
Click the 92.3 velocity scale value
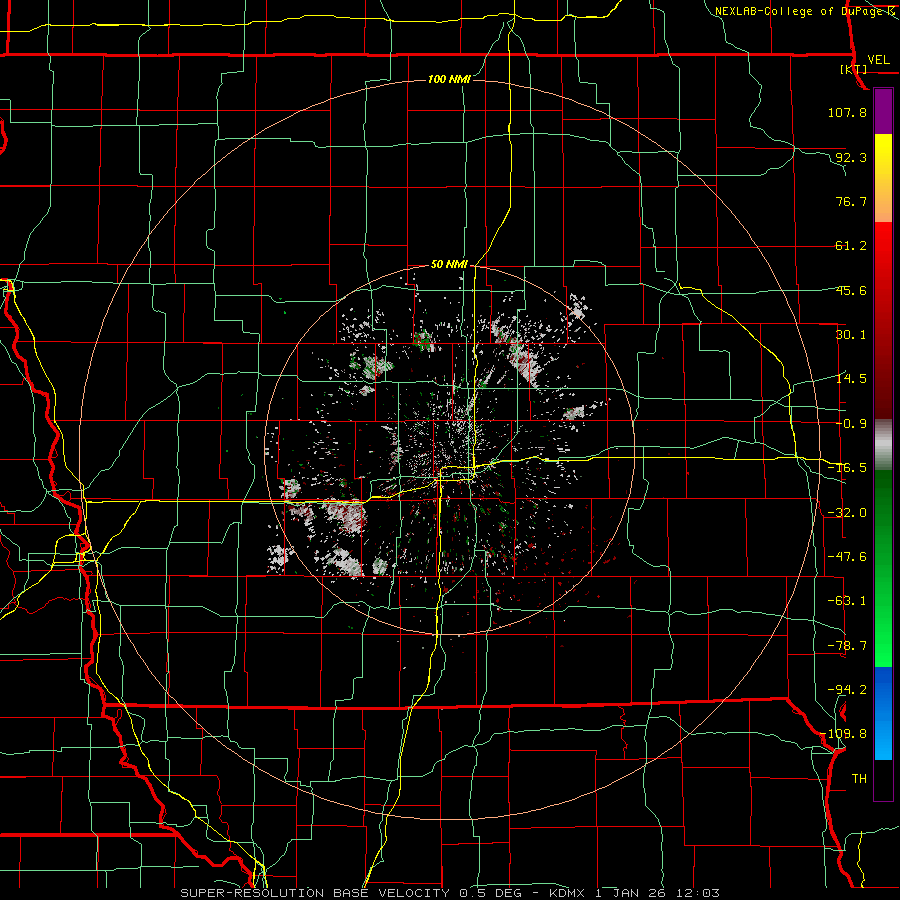[851, 157]
